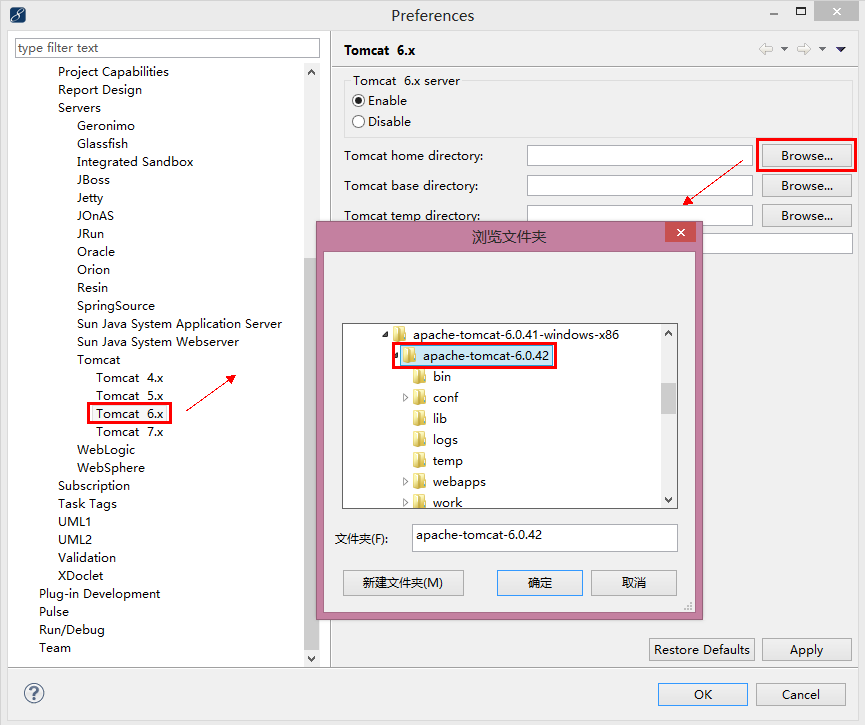Collapse the apache-tomcat-6.0.41-windows-x86 folder node

coord(385,334)
